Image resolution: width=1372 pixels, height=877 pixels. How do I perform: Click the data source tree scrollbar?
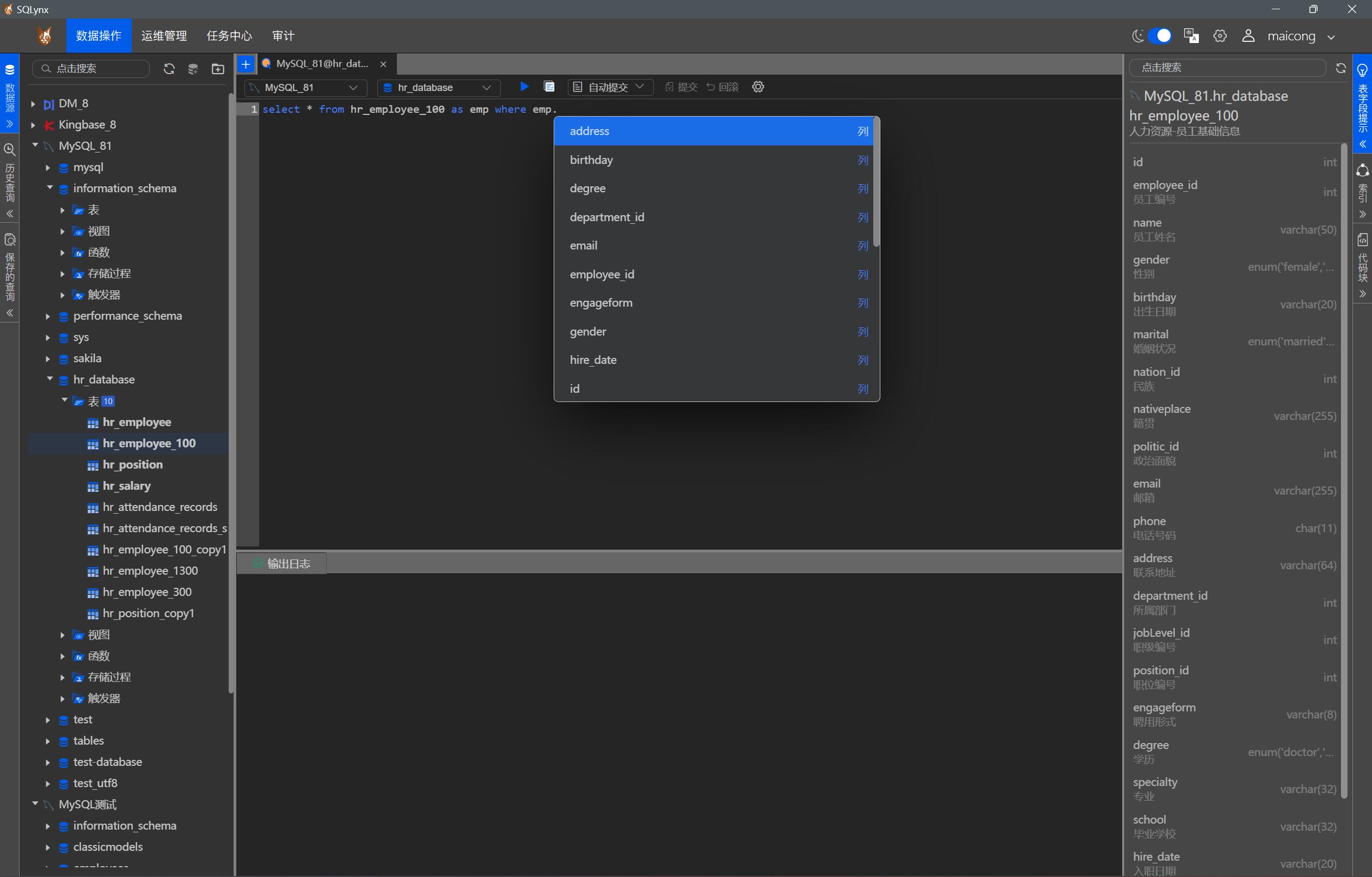click(x=231, y=393)
